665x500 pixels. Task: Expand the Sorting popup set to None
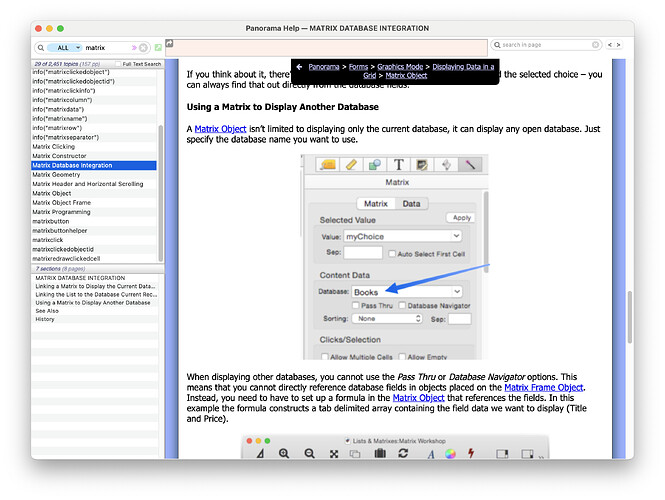386,319
